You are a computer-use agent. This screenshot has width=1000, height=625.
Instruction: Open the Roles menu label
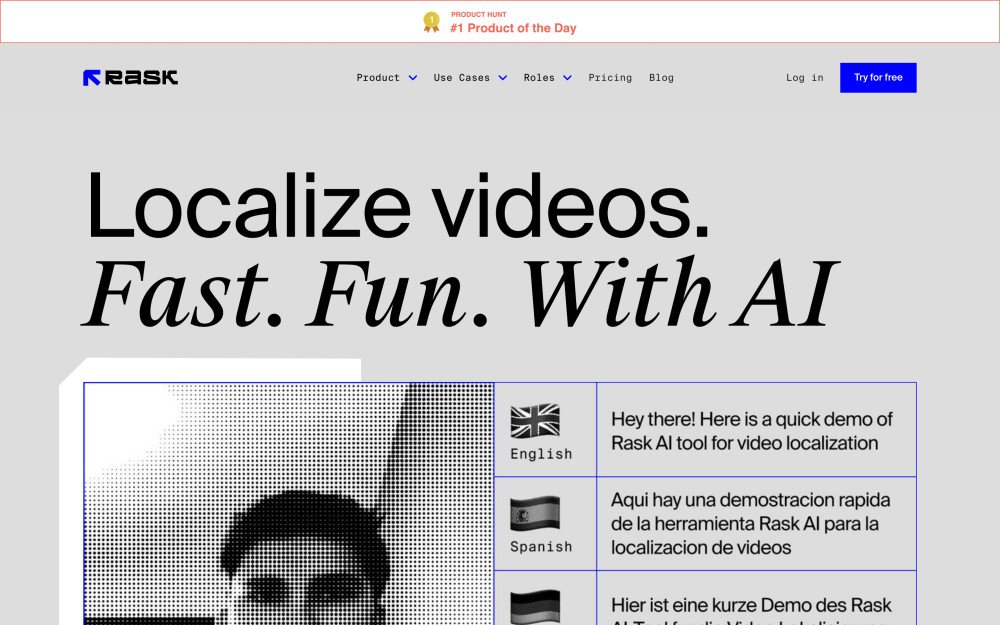(x=539, y=78)
